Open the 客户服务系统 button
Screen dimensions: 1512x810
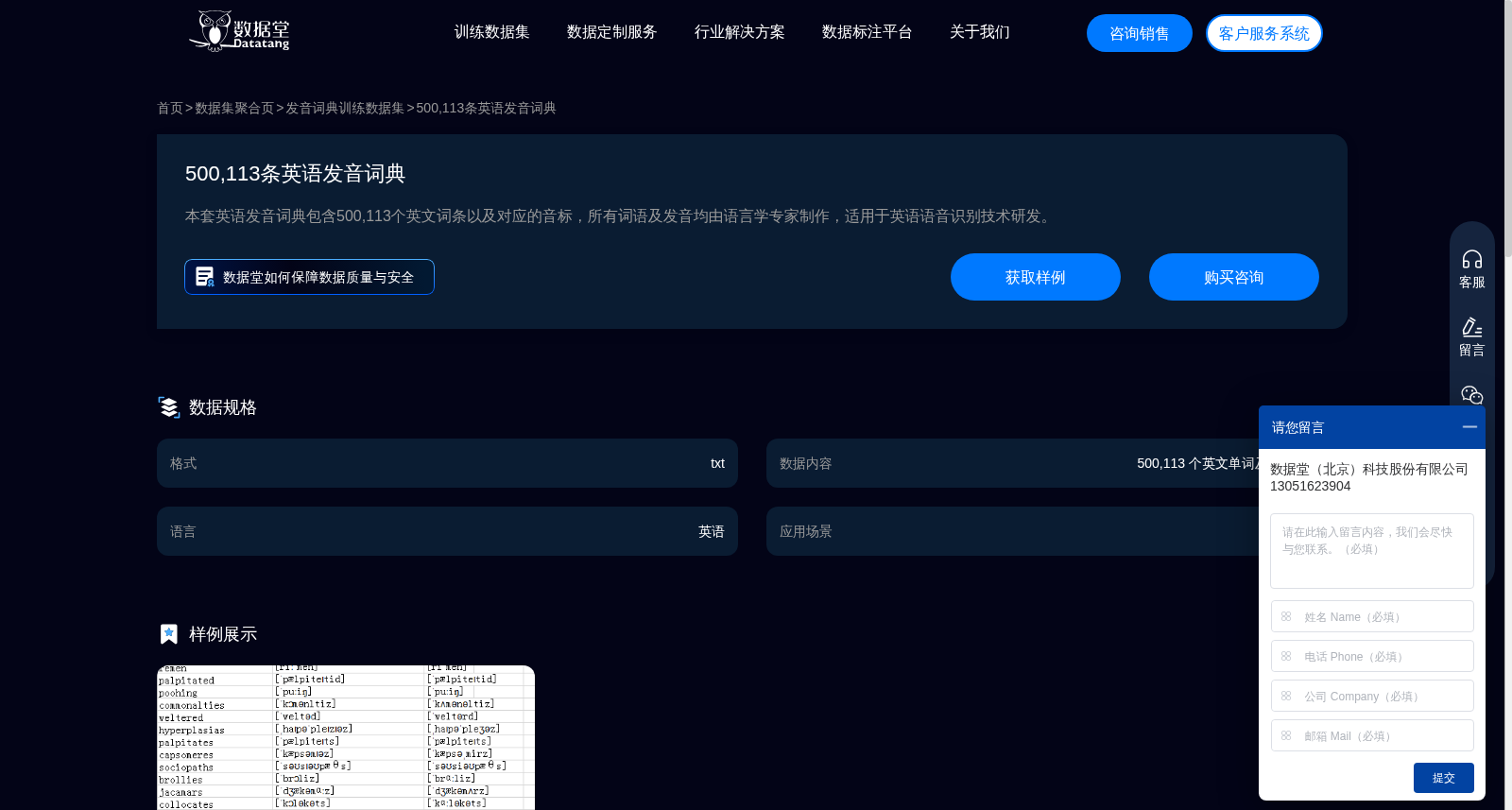1264,33
